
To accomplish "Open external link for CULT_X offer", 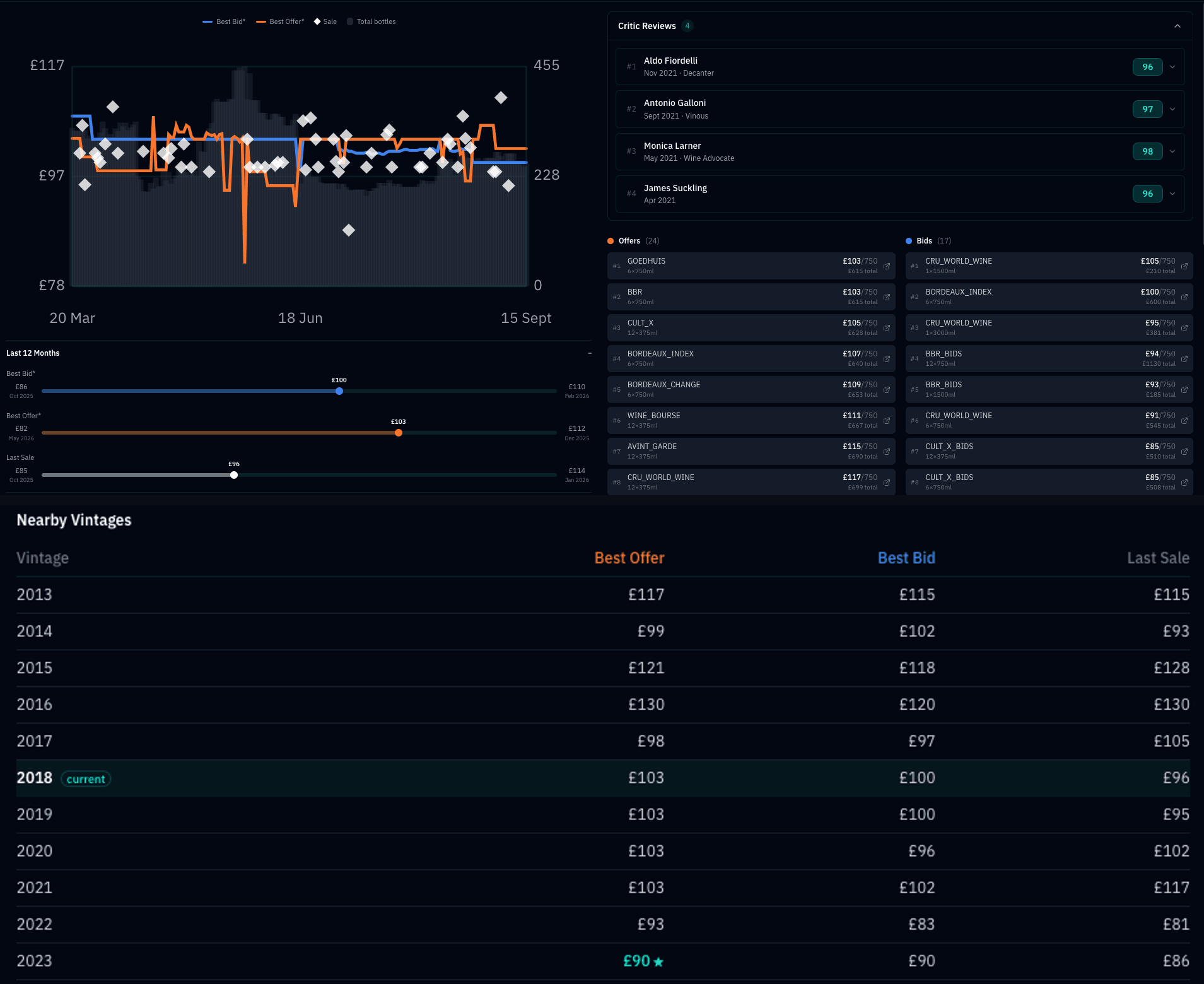I will [887, 328].
